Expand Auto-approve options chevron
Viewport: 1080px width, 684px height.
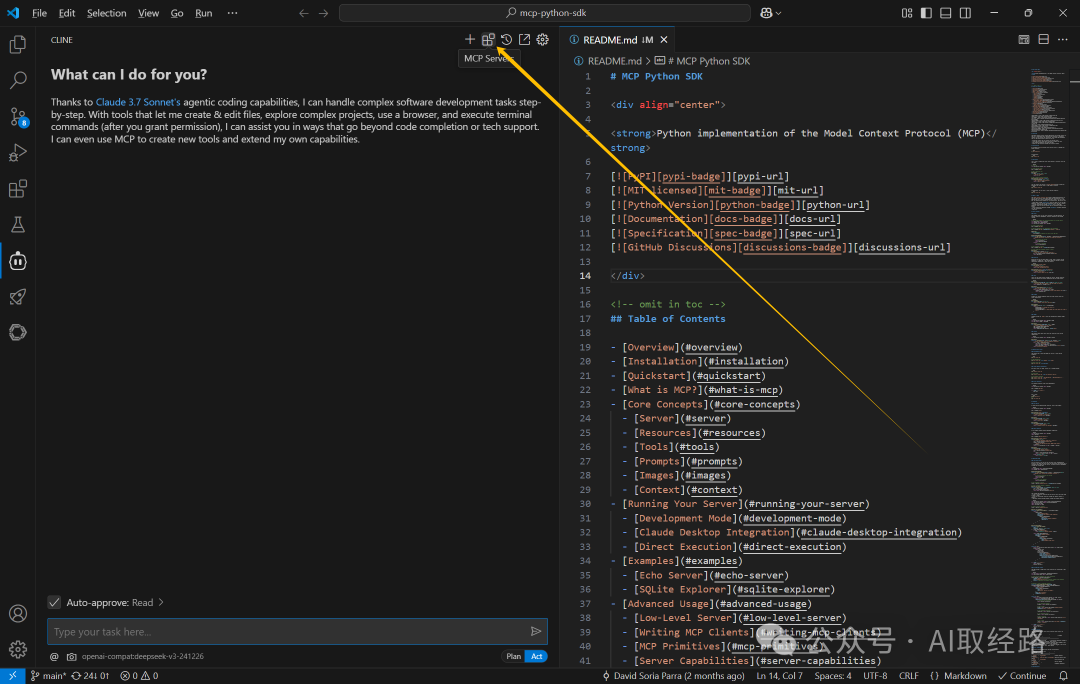[161, 603]
